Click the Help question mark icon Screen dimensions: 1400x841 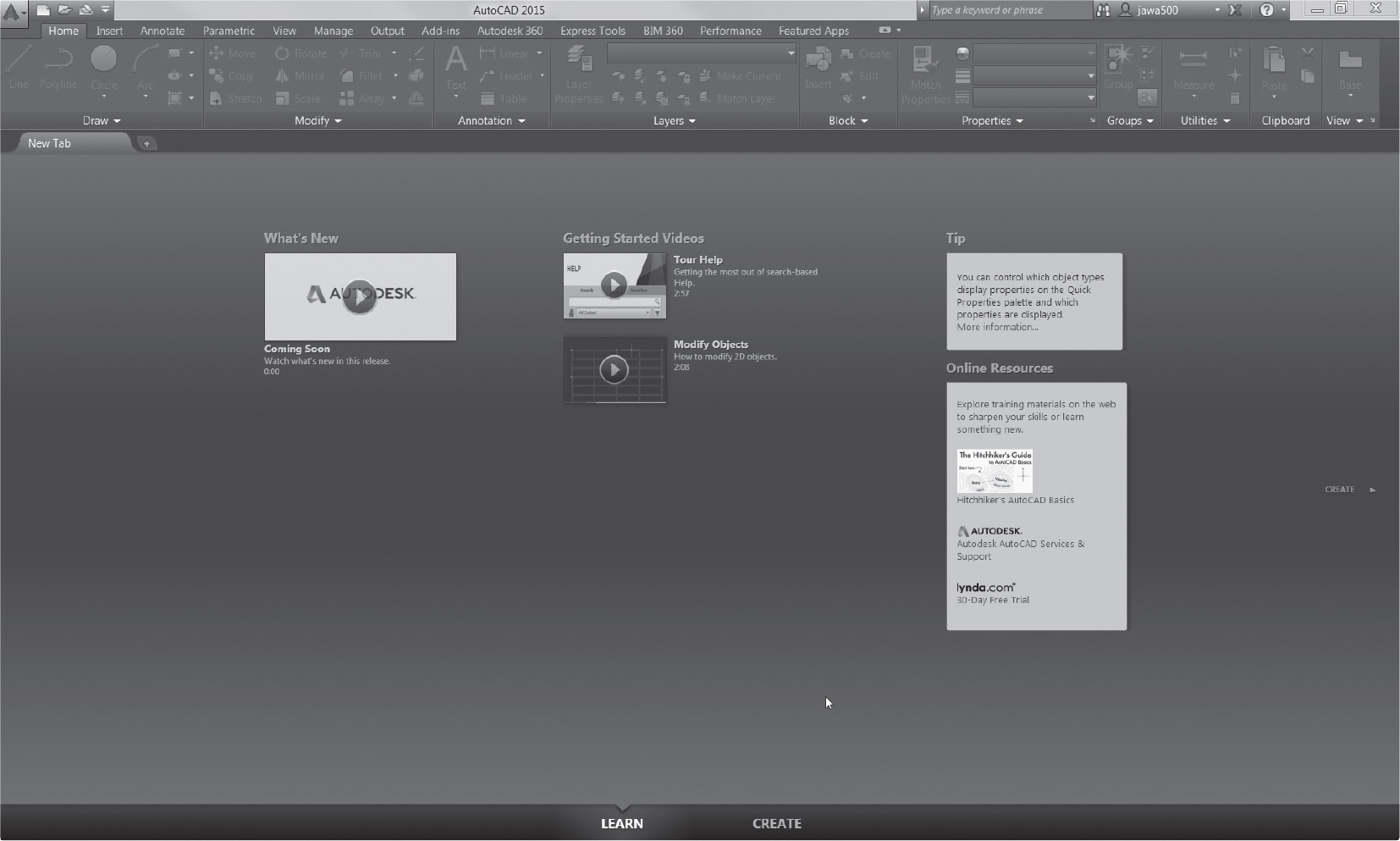pyautogui.click(x=1266, y=10)
